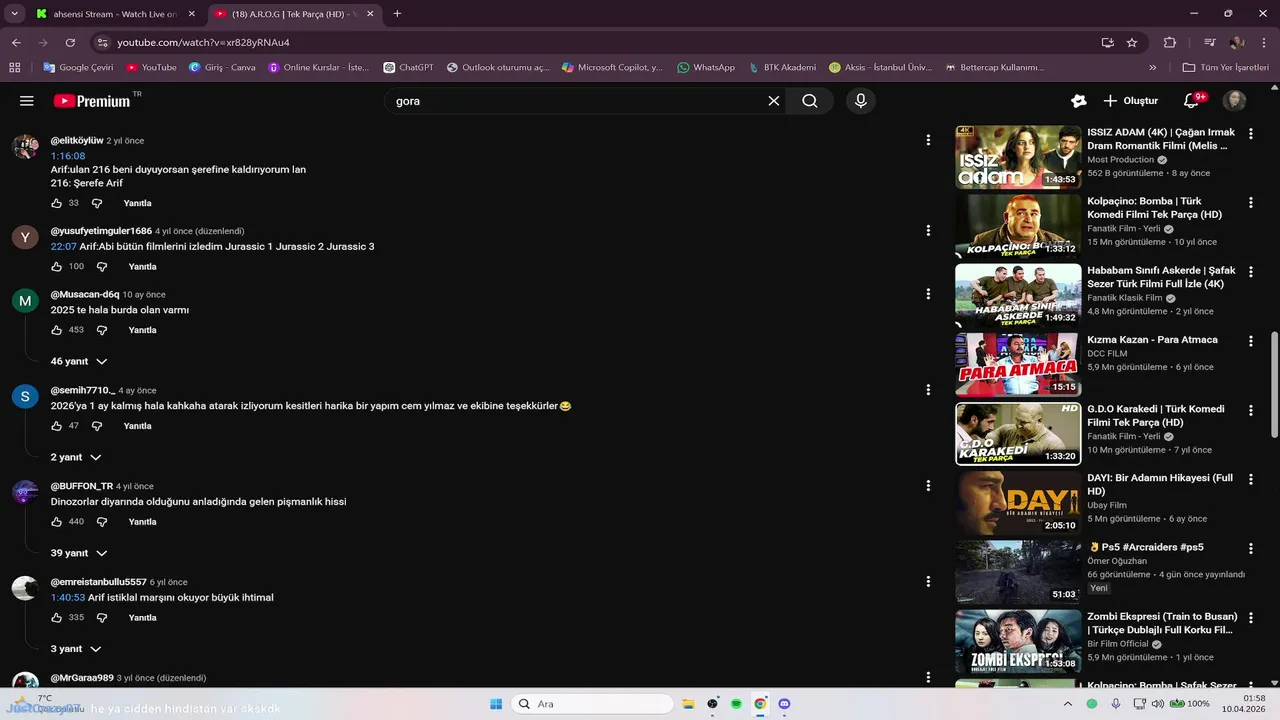
Task: Expand 46 yanıt replies under @Musacan-d6q
Action: (x=79, y=361)
